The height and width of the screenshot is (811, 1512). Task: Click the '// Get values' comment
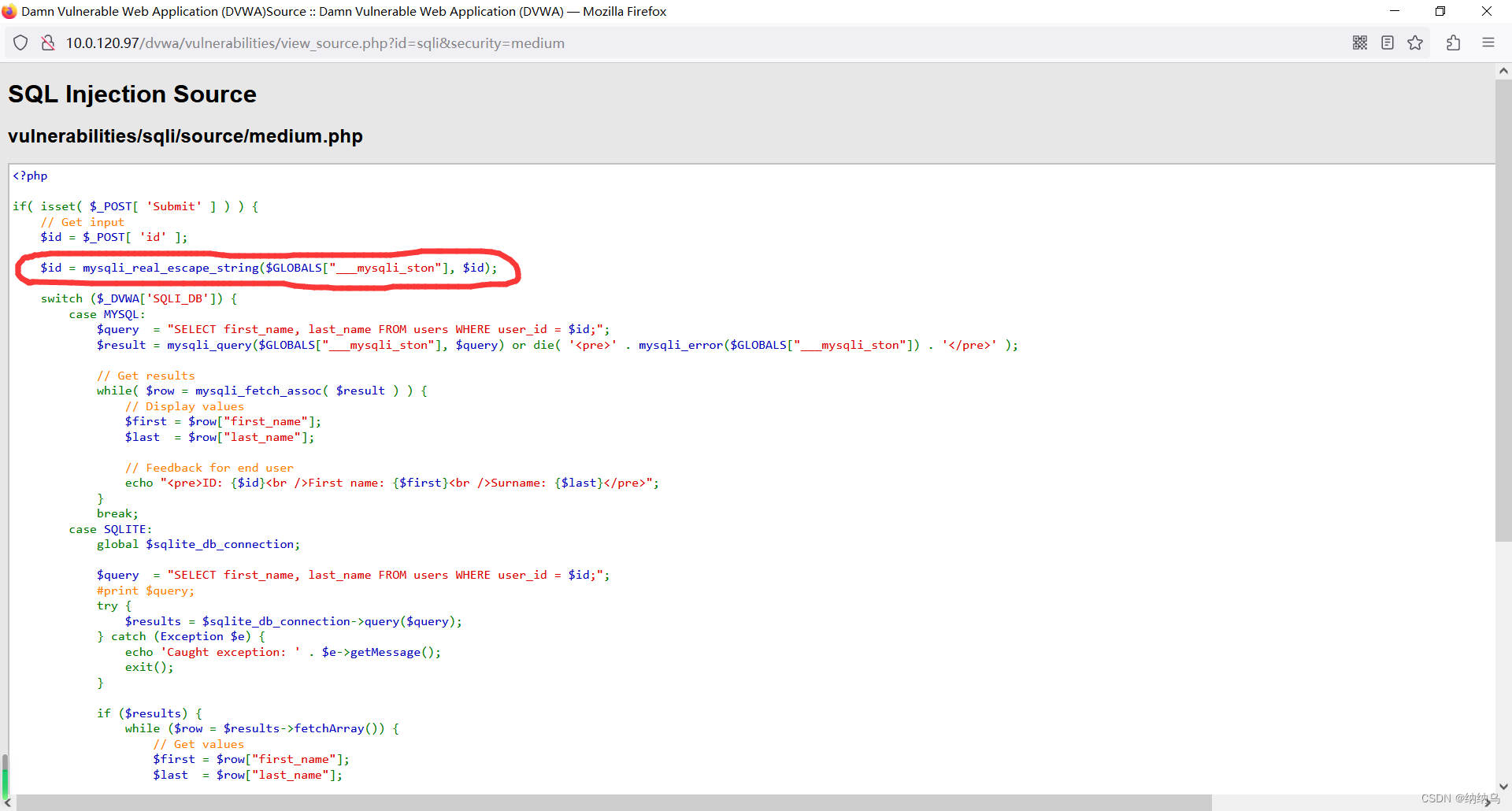tap(198, 744)
